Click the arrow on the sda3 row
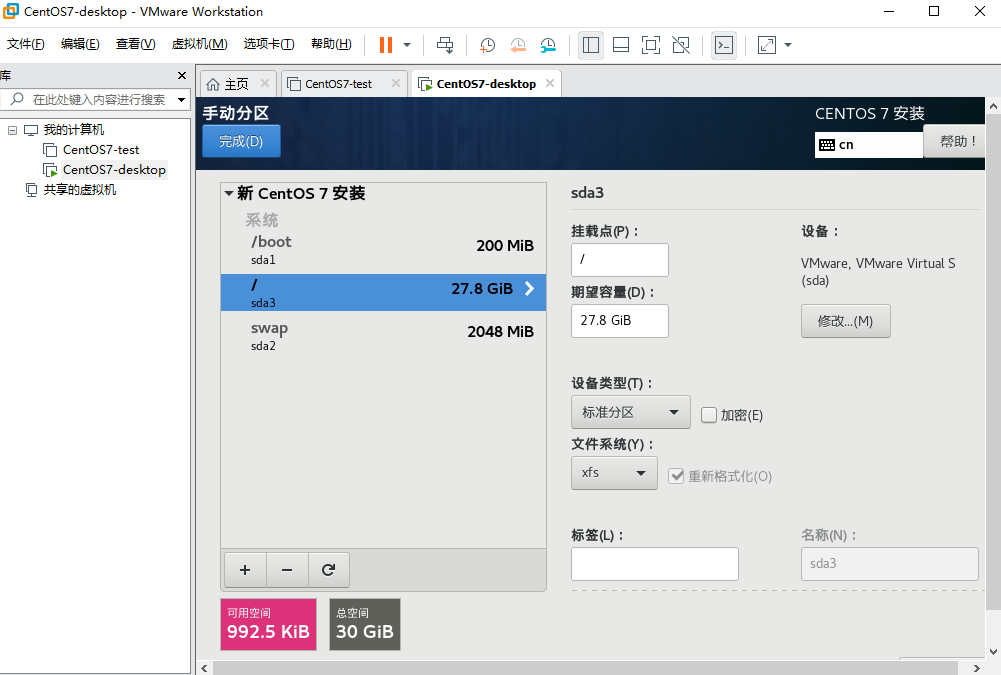This screenshot has width=1001, height=675. pyautogui.click(x=529, y=289)
